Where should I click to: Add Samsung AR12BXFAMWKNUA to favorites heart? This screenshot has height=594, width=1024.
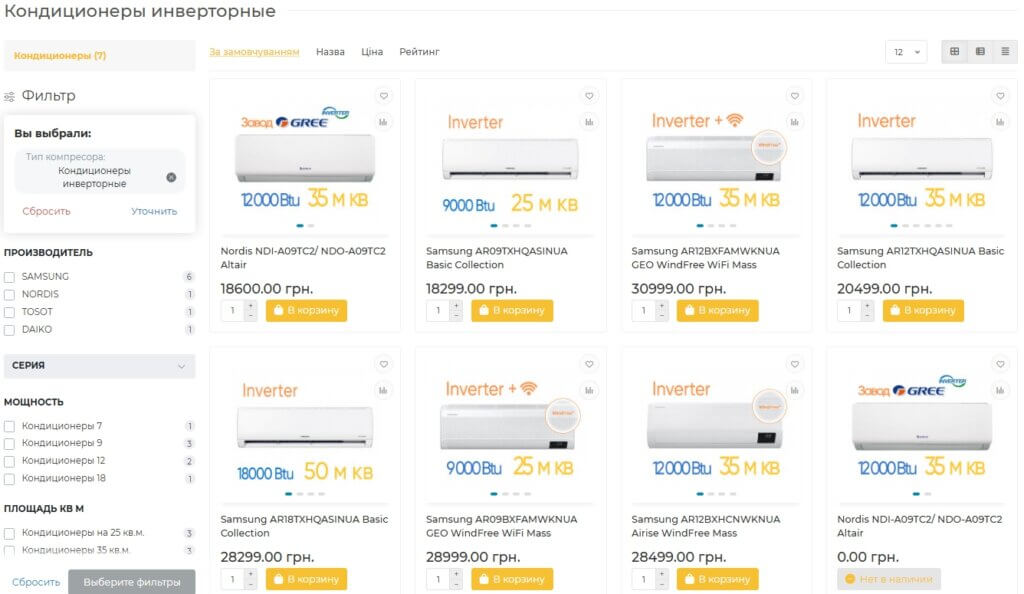tap(795, 96)
